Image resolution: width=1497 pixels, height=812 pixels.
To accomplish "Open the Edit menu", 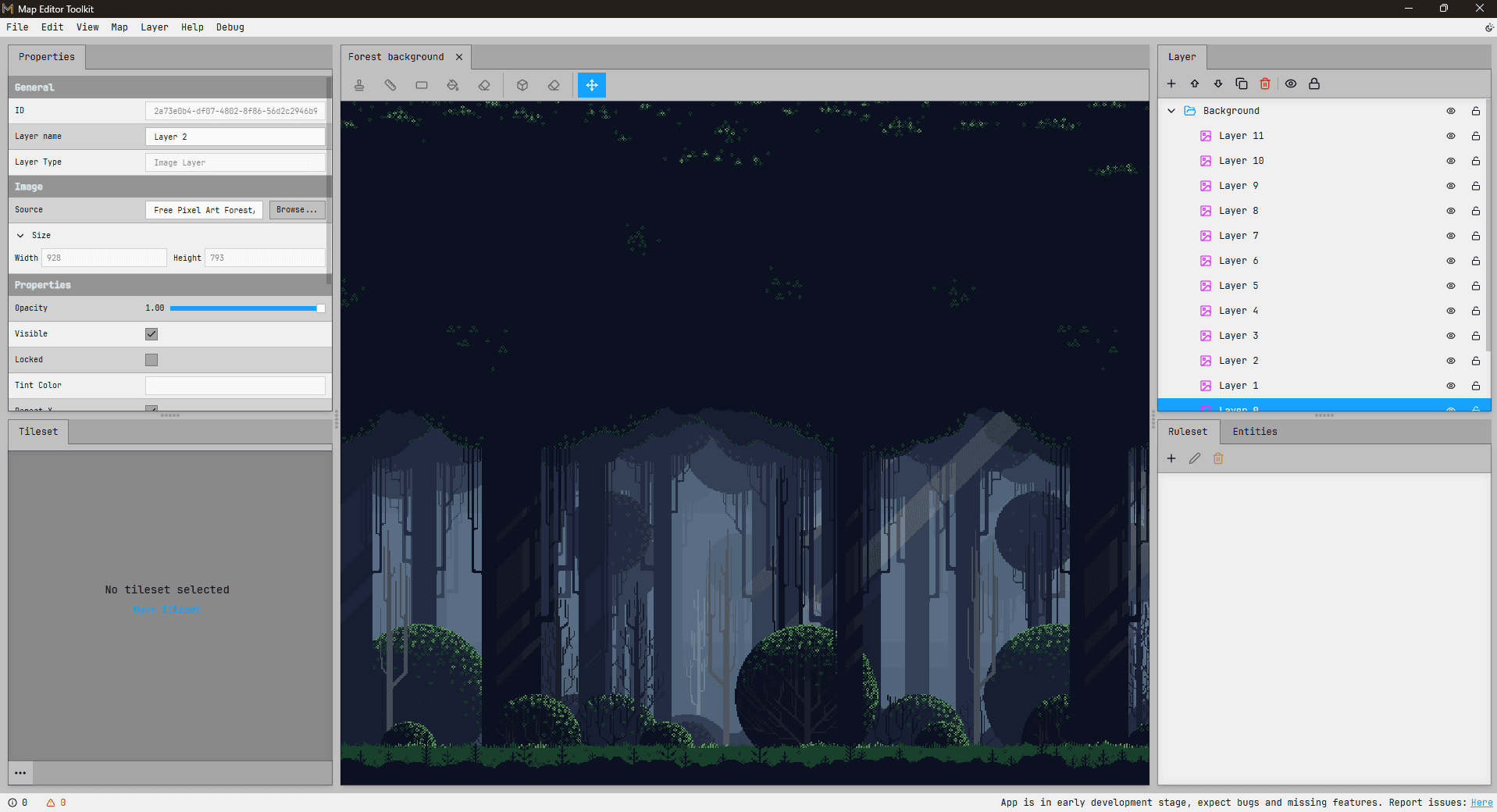I will tap(52, 27).
